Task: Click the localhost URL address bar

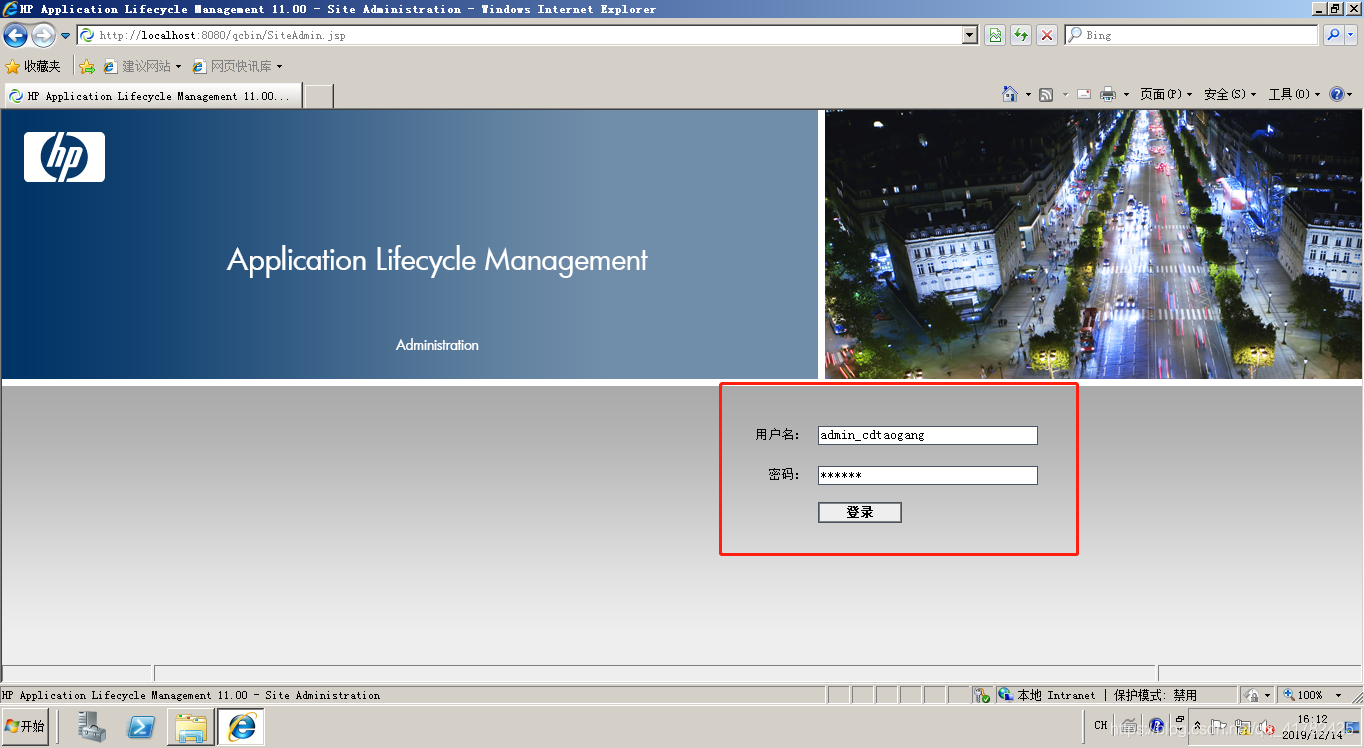Action: coord(520,35)
